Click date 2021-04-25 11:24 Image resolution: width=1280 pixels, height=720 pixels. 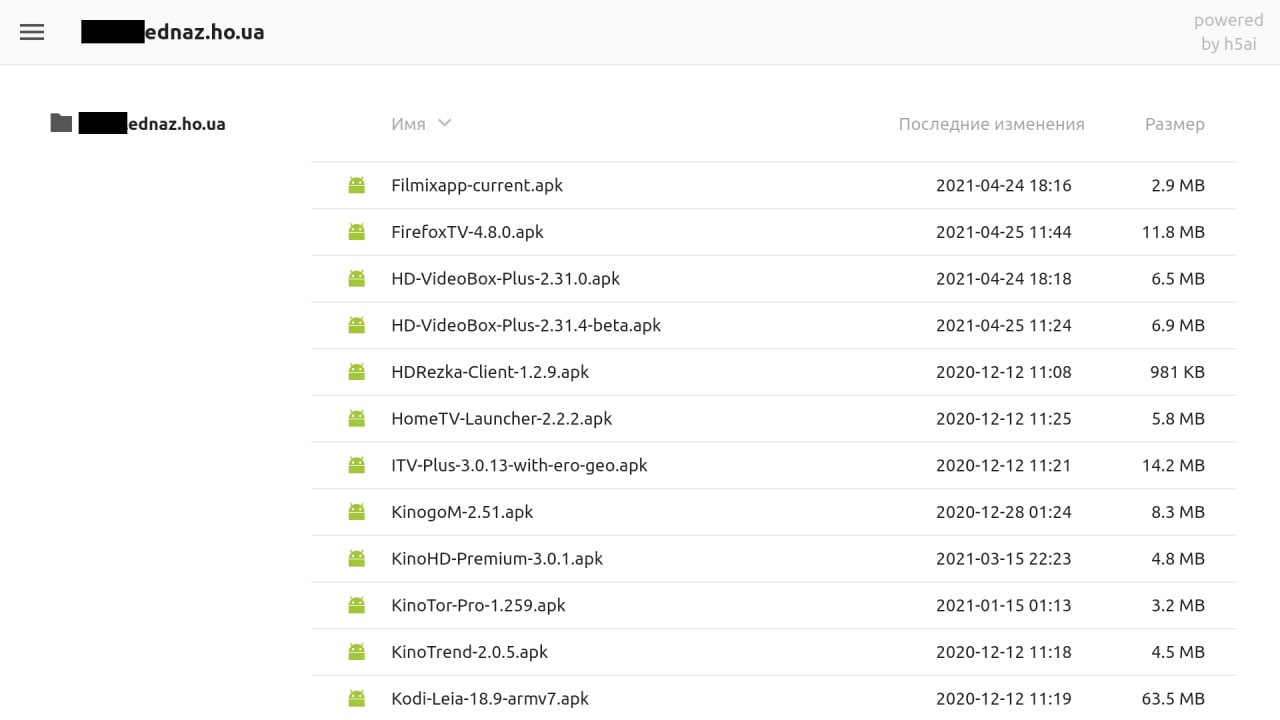(x=1003, y=325)
